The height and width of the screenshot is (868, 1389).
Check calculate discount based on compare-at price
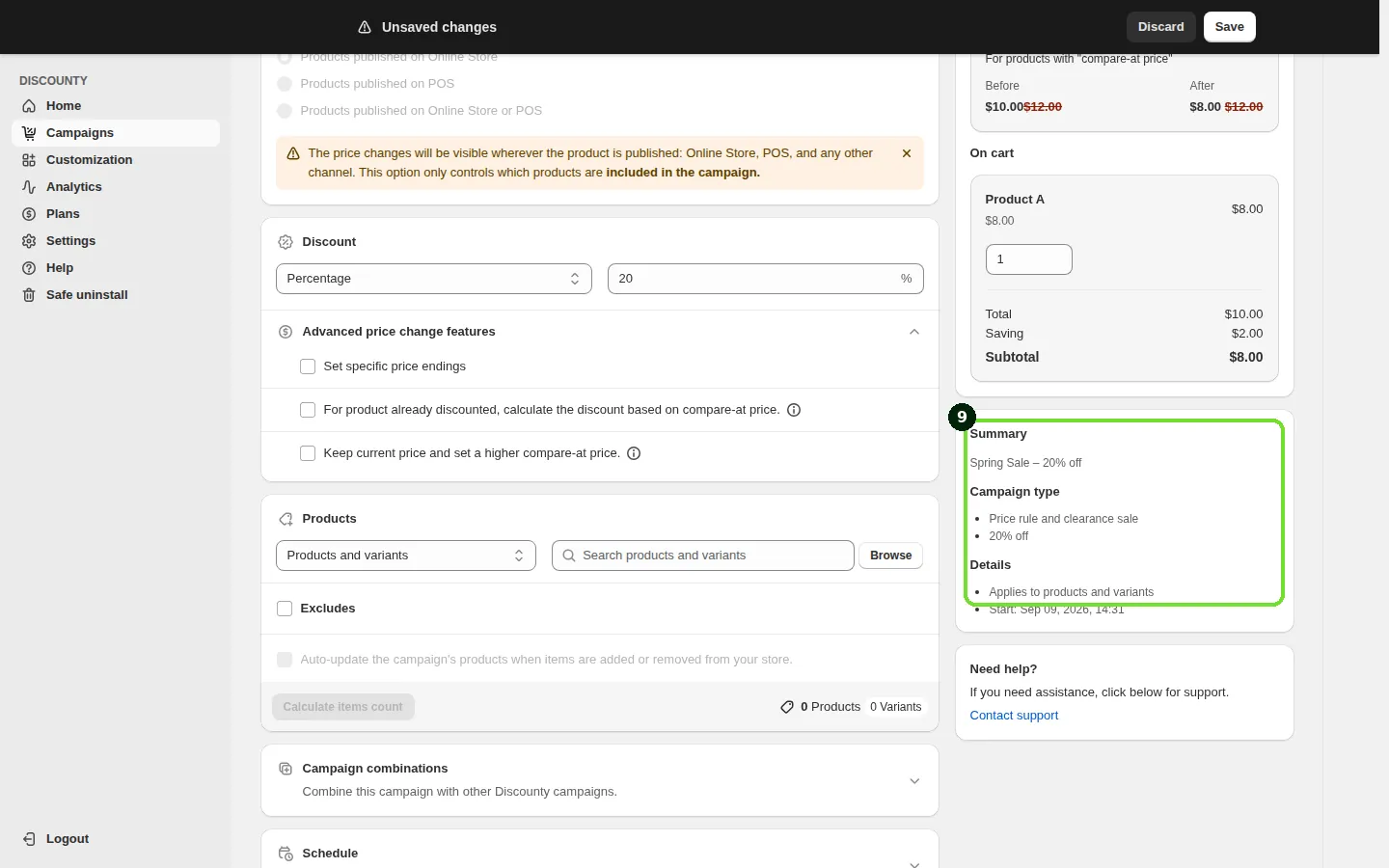308,410
